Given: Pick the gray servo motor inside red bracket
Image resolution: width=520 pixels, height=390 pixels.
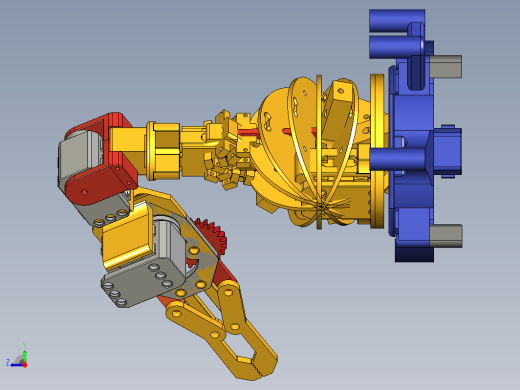Looking at the screenshot, I should coord(80,159).
